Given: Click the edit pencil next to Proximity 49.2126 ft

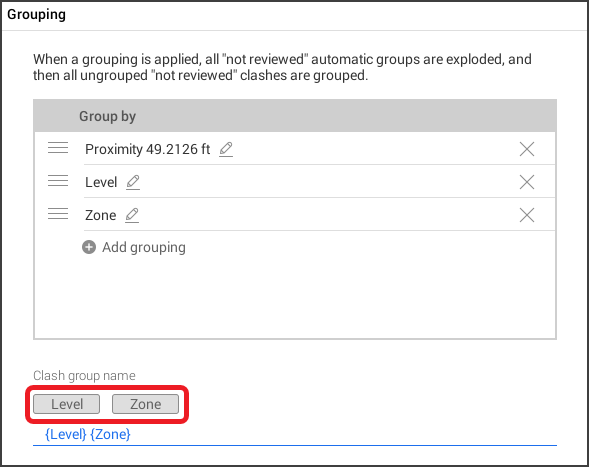Looking at the screenshot, I should tap(226, 150).
